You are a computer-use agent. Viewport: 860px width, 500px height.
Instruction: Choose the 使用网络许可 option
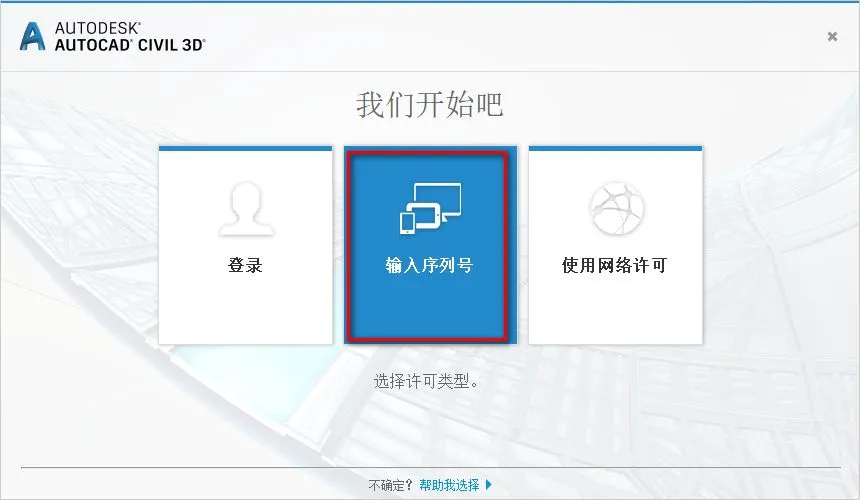(x=615, y=245)
